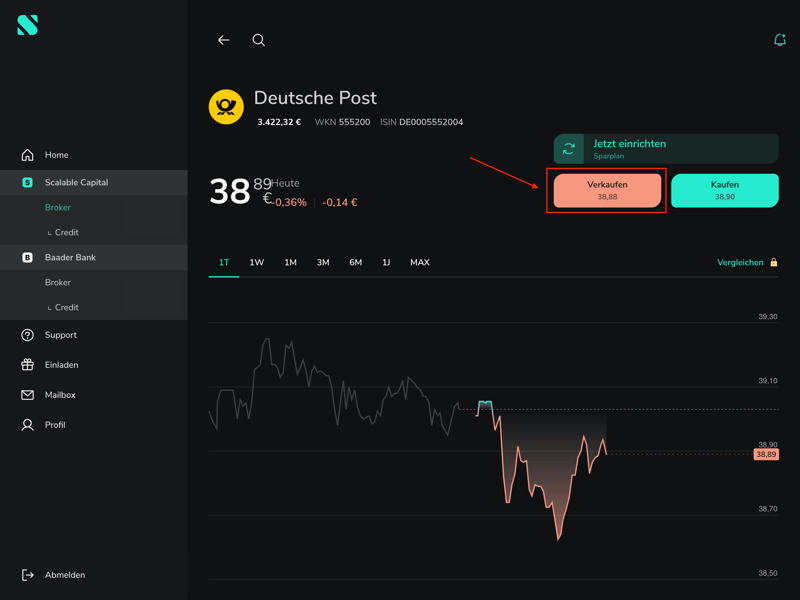The height and width of the screenshot is (600, 800).
Task: Select the 1W chart range tab
Action: click(257, 262)
